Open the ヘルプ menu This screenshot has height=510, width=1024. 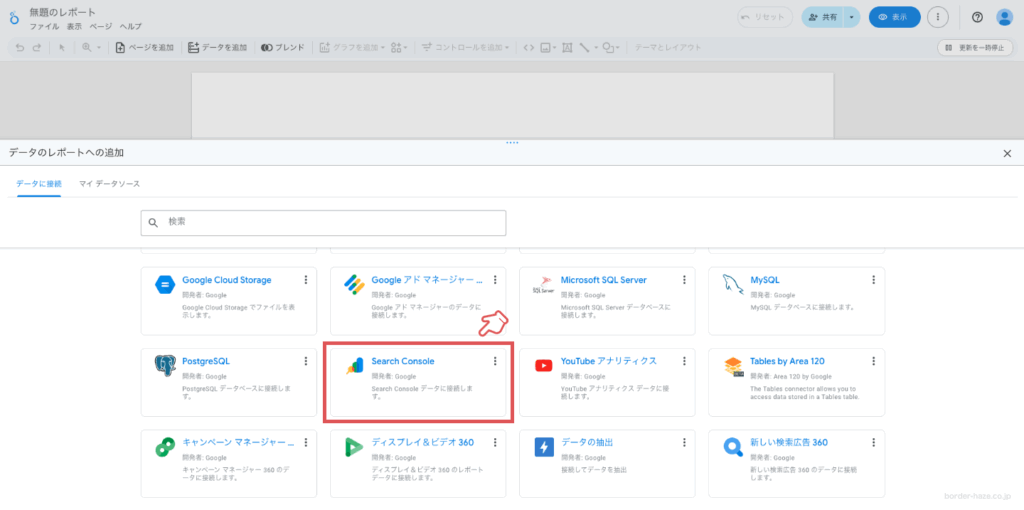(x=131, y=27)
